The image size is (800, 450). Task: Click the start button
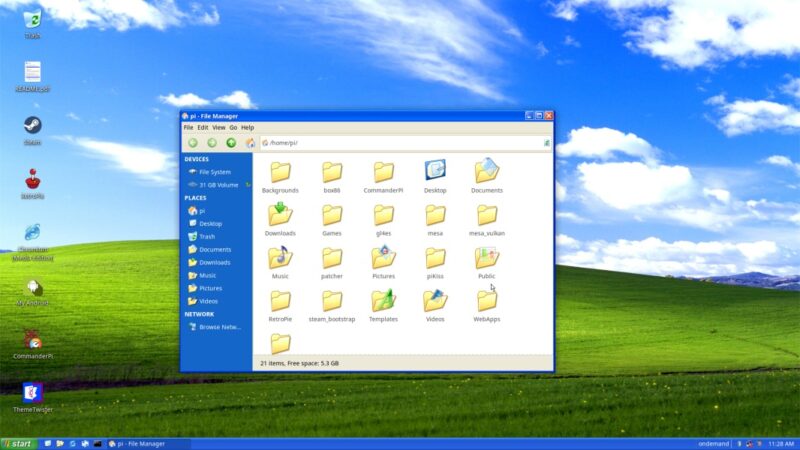[x=19, y=444]
